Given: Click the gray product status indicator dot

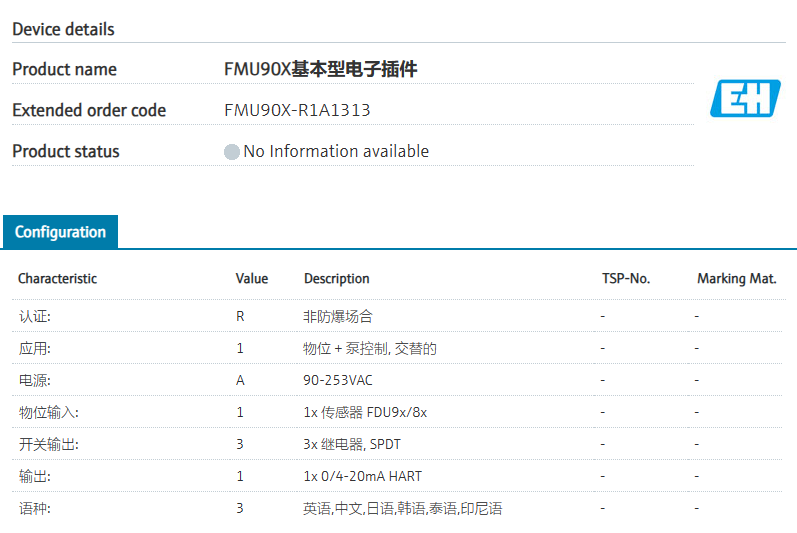Looking at the screenshot, I should [232, 152].
